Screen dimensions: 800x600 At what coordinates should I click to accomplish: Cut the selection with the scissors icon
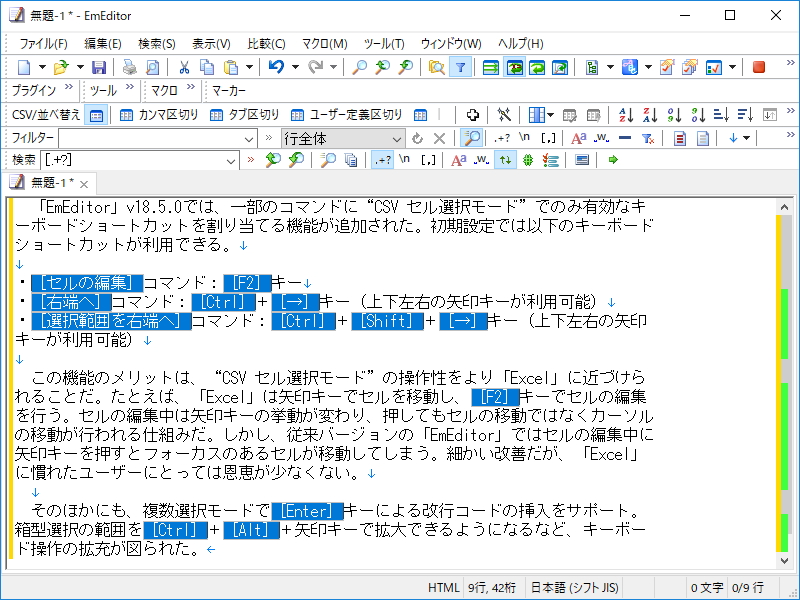click(184, 67)
